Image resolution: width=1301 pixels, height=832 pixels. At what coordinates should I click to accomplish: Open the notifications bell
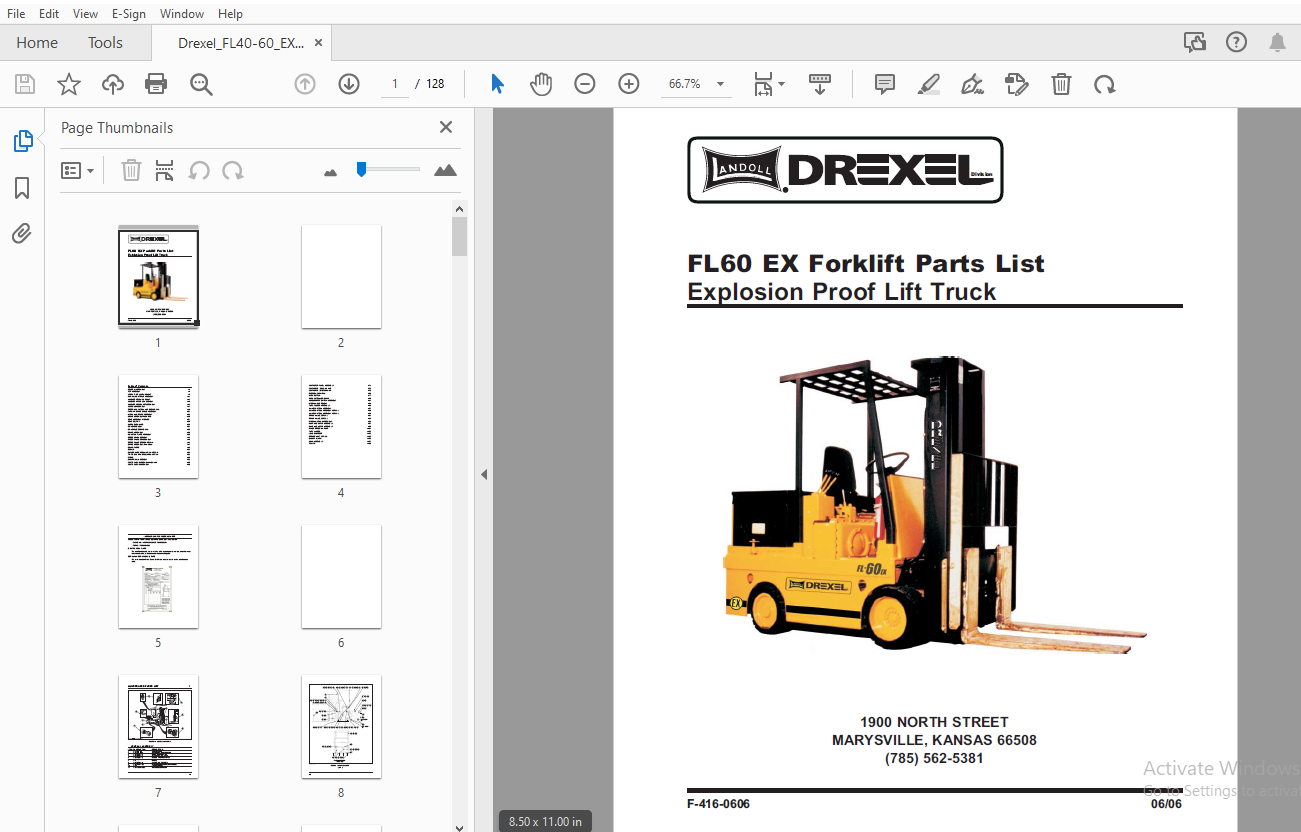coord(1278,42)
